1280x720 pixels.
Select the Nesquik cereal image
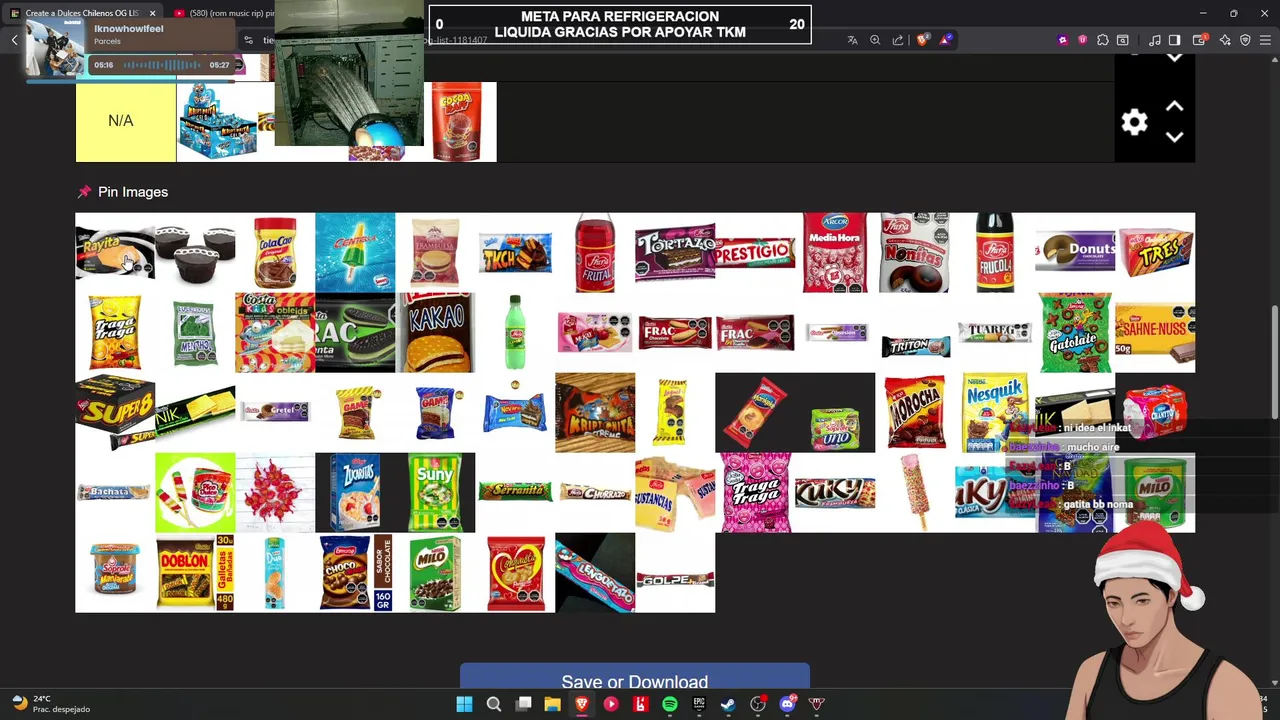(x=995, y=412)
